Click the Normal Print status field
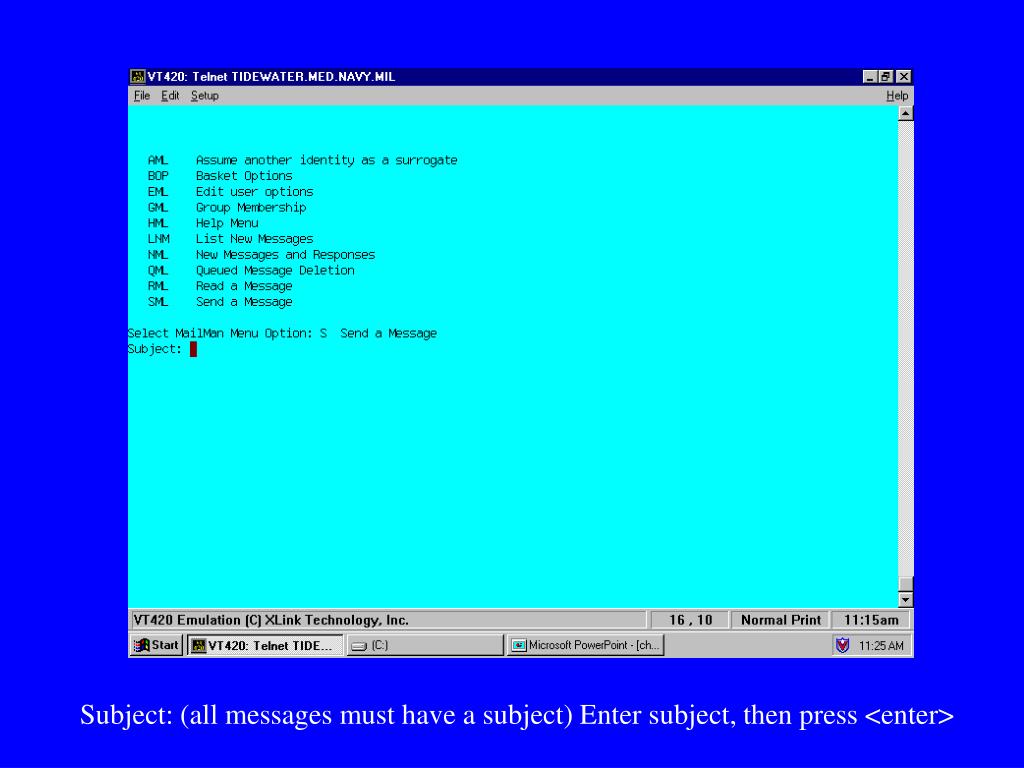1024x768 pixels. point(780,620)
